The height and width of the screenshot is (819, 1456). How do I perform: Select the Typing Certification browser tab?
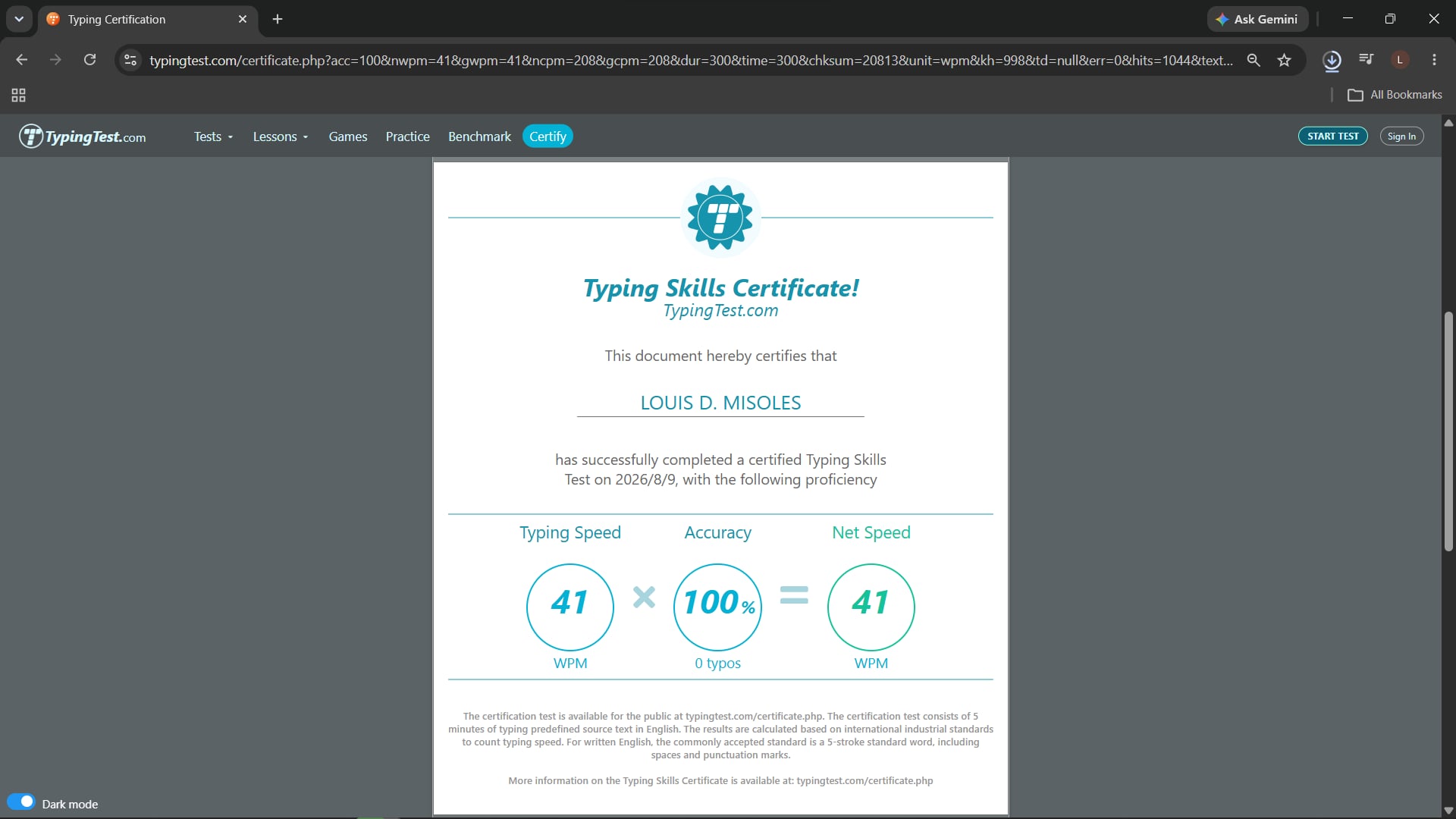[x=148, y=19]
